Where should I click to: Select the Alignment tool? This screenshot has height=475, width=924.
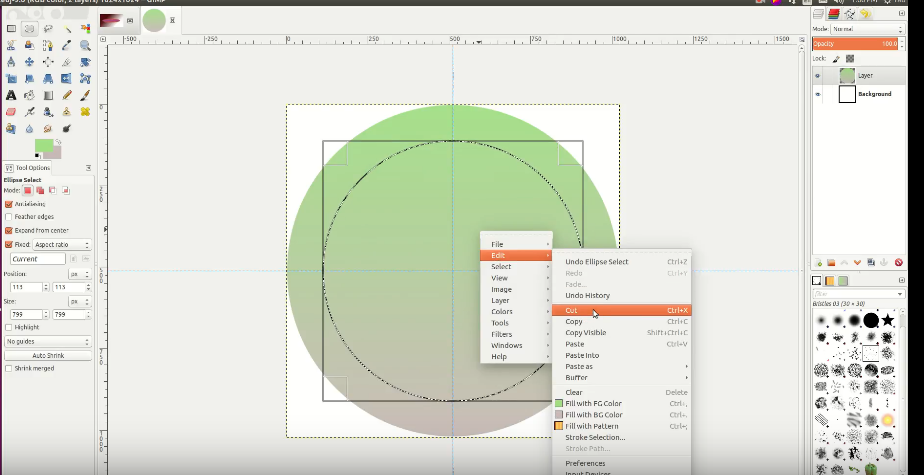tap(48, 62)
